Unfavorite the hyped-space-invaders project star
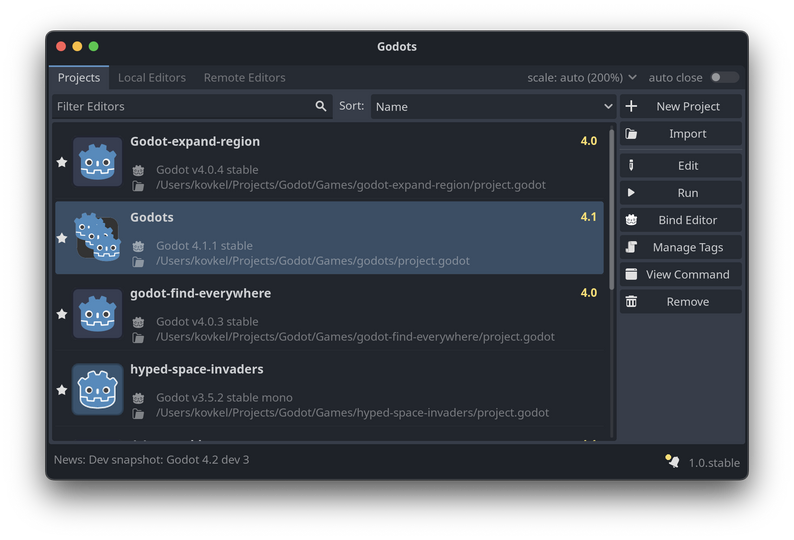794x540 pixels. click(62, 390)
